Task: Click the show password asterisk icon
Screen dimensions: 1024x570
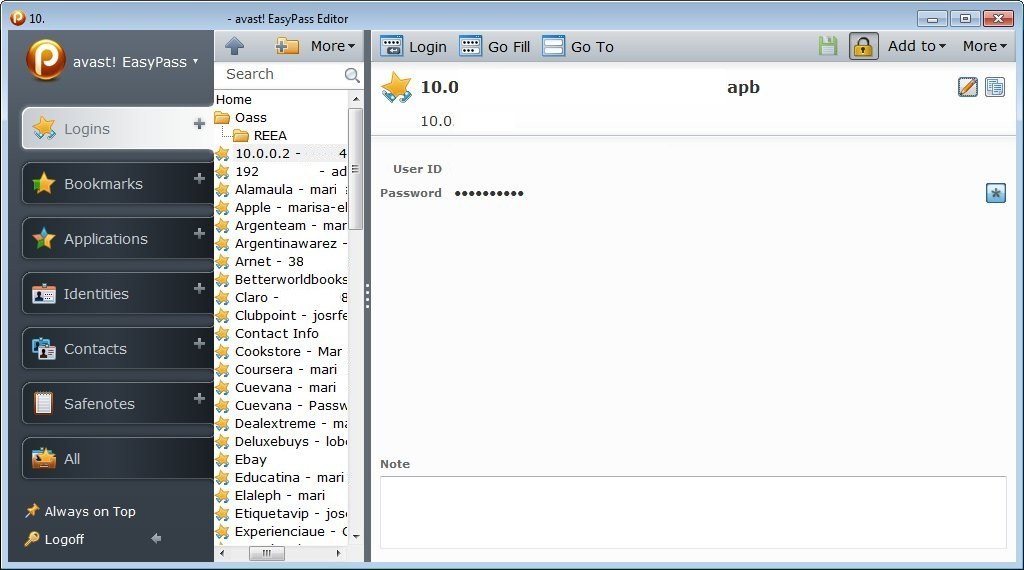Action: (995, 193)
